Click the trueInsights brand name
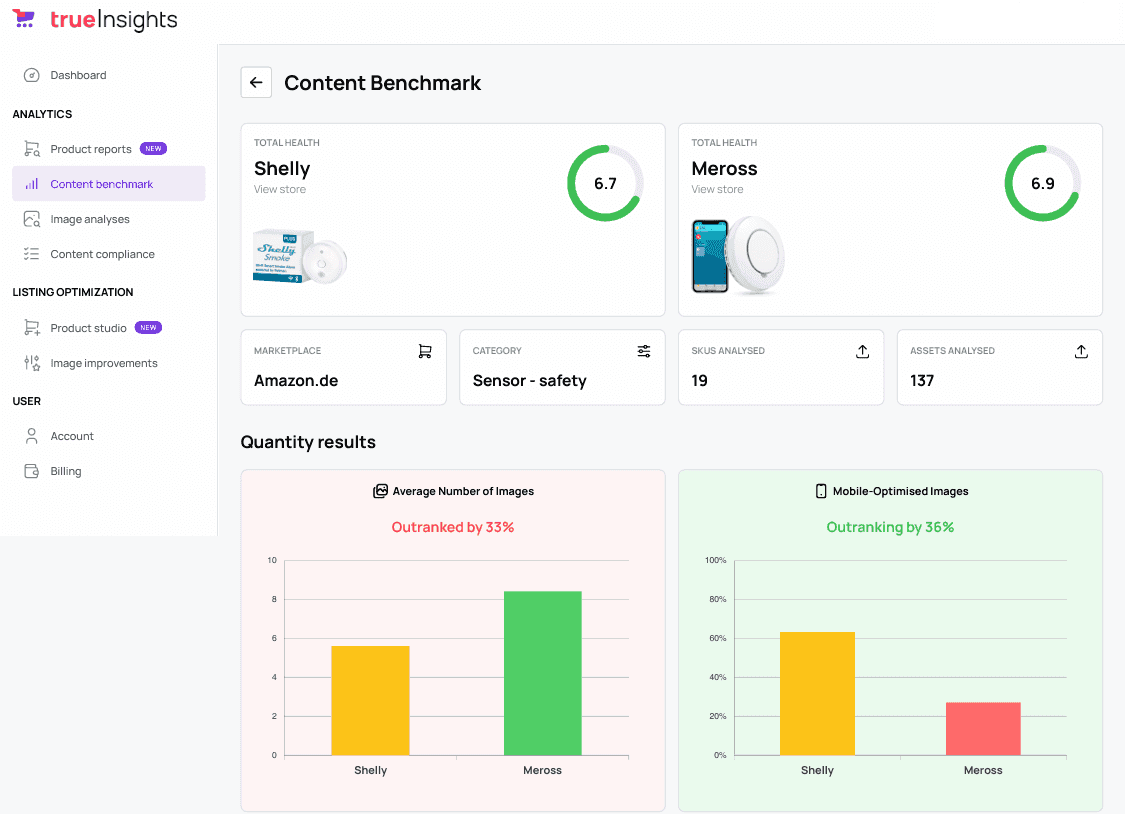Image resolution: width=1125 pixels, height=814 pixels. [113, 19]
